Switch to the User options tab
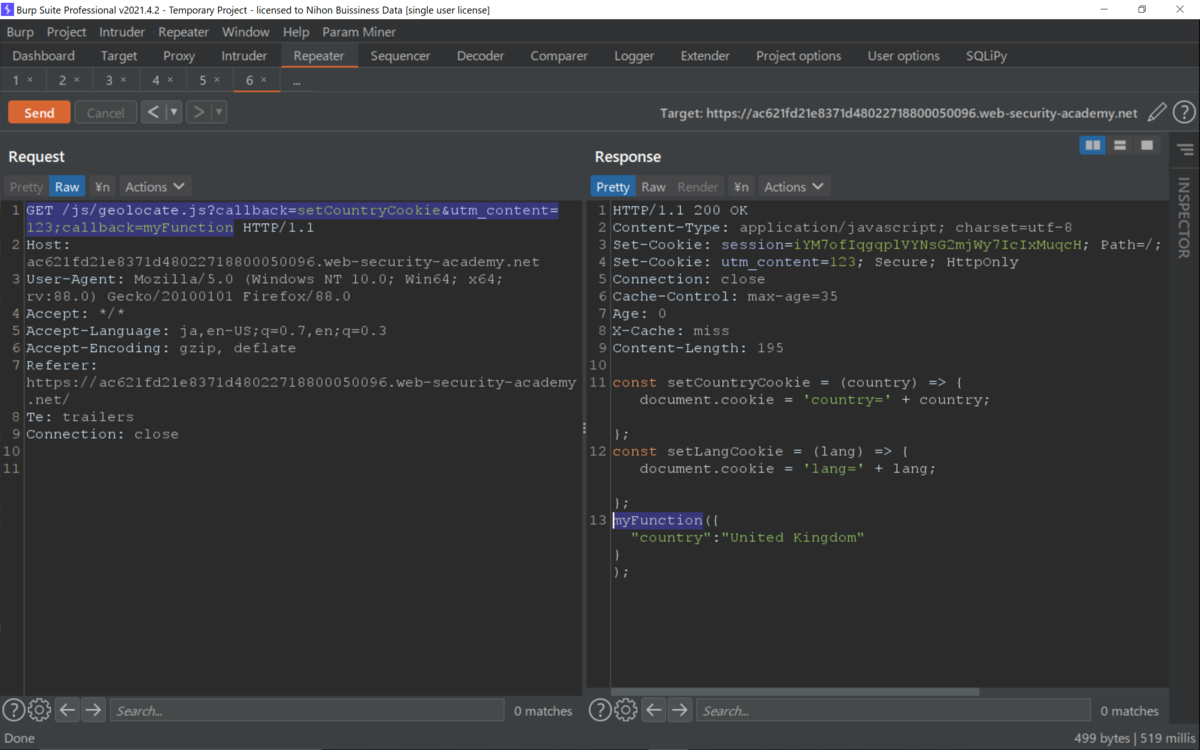 (x=904, y=56)
